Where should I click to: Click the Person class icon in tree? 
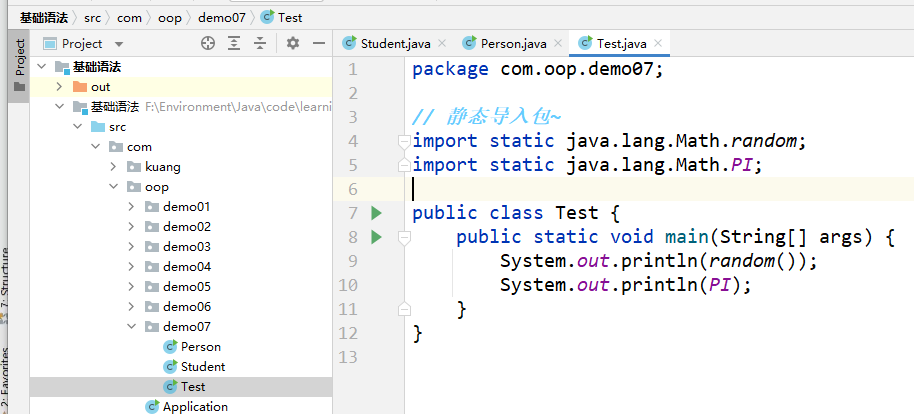point(170,347)
